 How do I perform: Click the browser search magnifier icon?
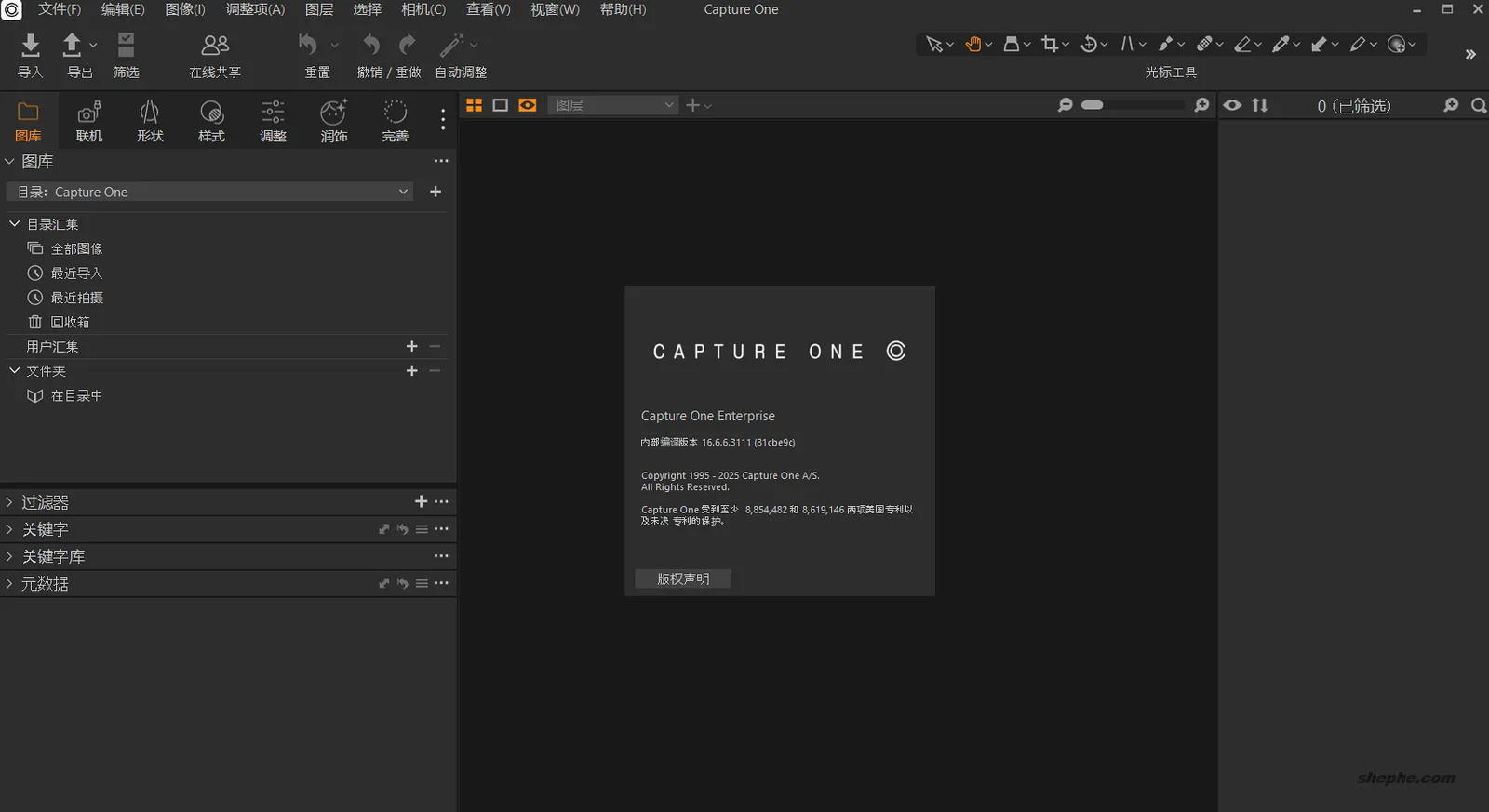(1478, 105)
